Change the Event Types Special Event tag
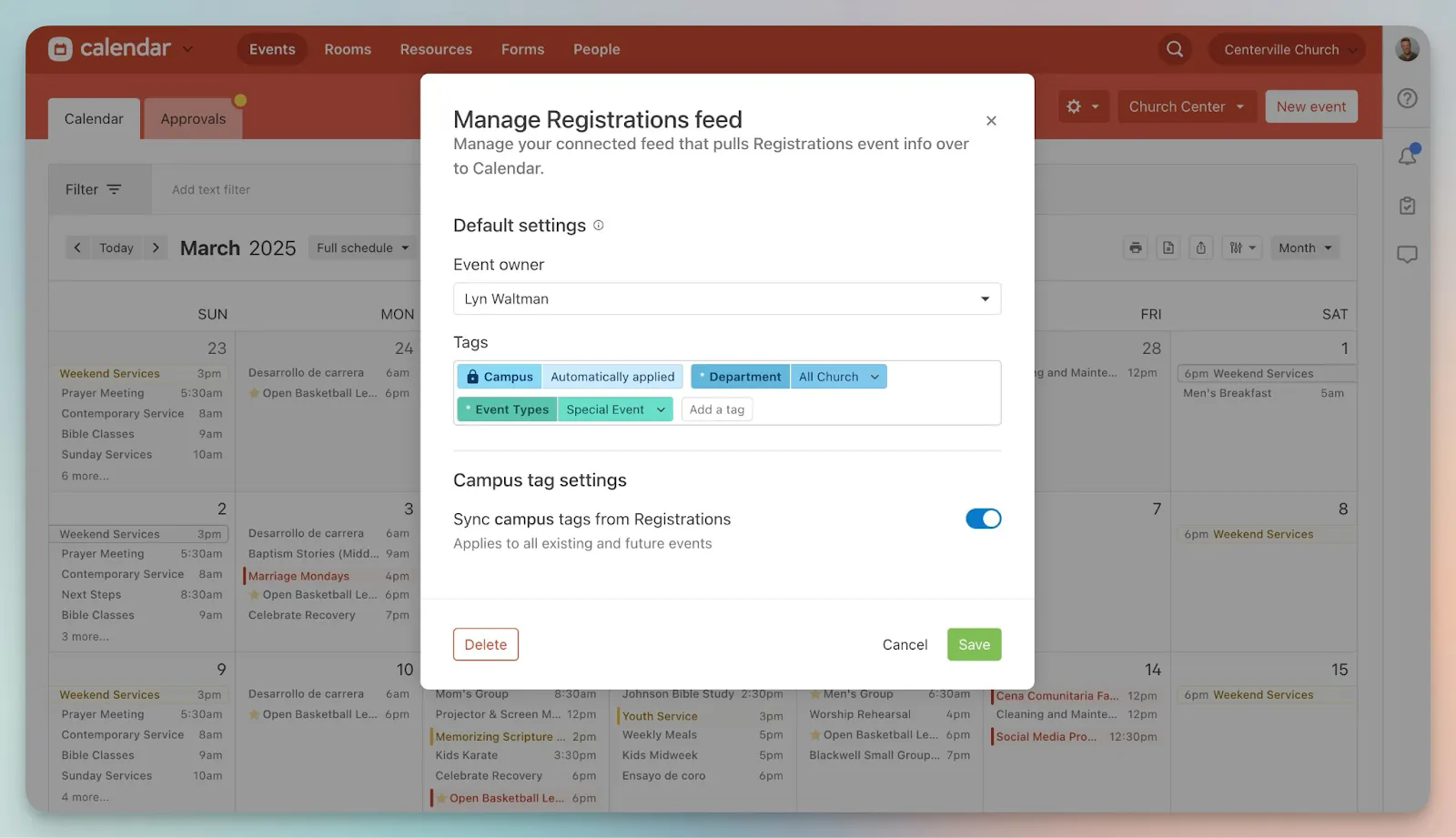 (614, 409)
